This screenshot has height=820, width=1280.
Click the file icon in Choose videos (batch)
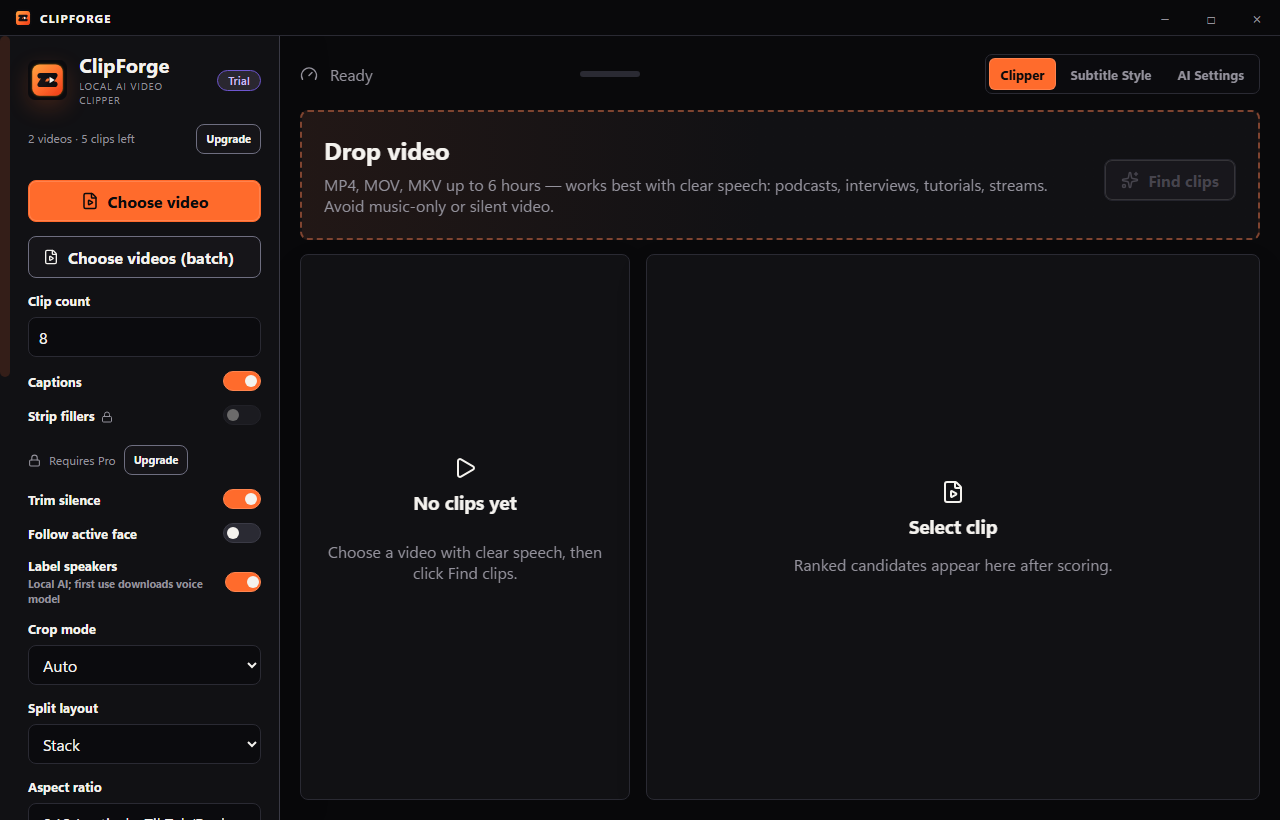[51, 258]
